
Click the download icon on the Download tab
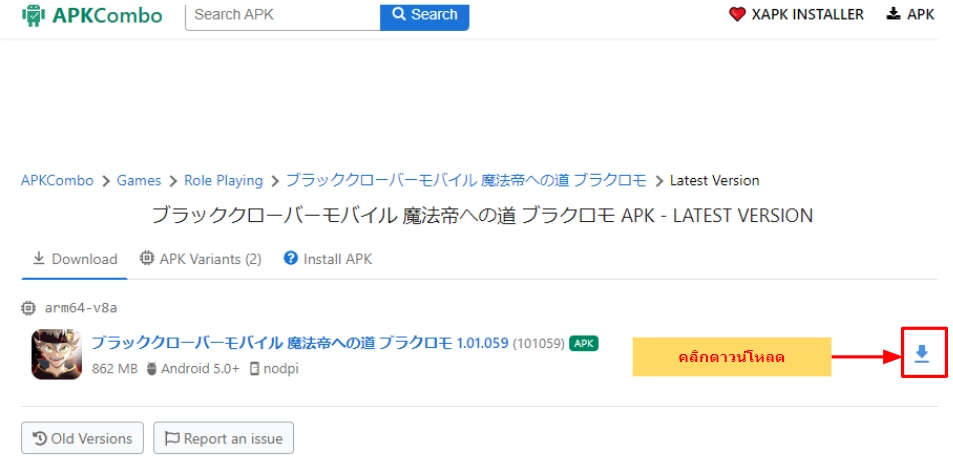39,258
